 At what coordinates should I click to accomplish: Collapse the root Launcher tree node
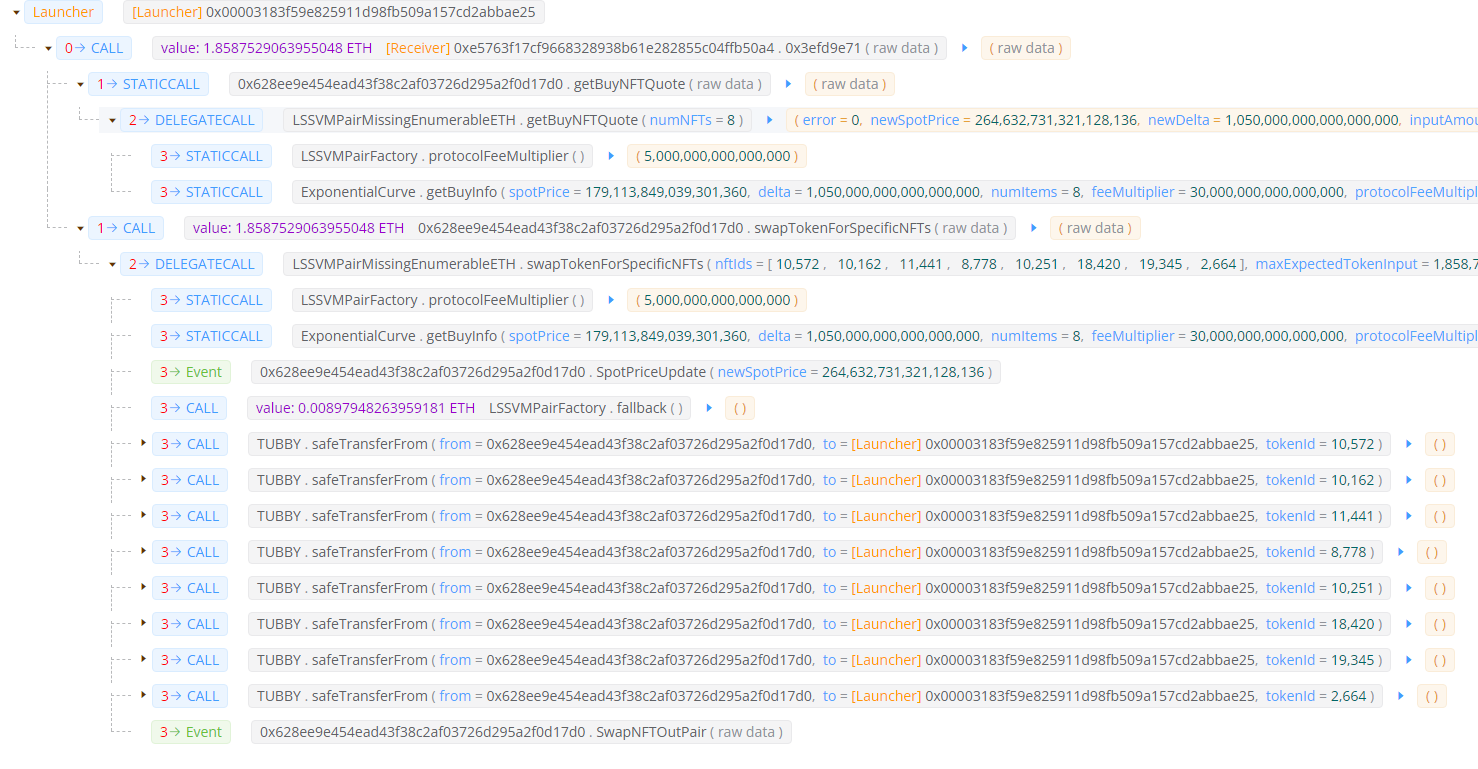point(16,12)
